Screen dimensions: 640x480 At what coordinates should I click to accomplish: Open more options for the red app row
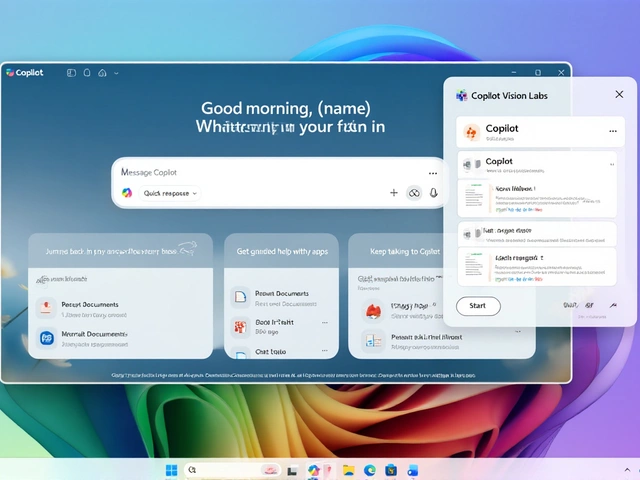click(324, 322)
